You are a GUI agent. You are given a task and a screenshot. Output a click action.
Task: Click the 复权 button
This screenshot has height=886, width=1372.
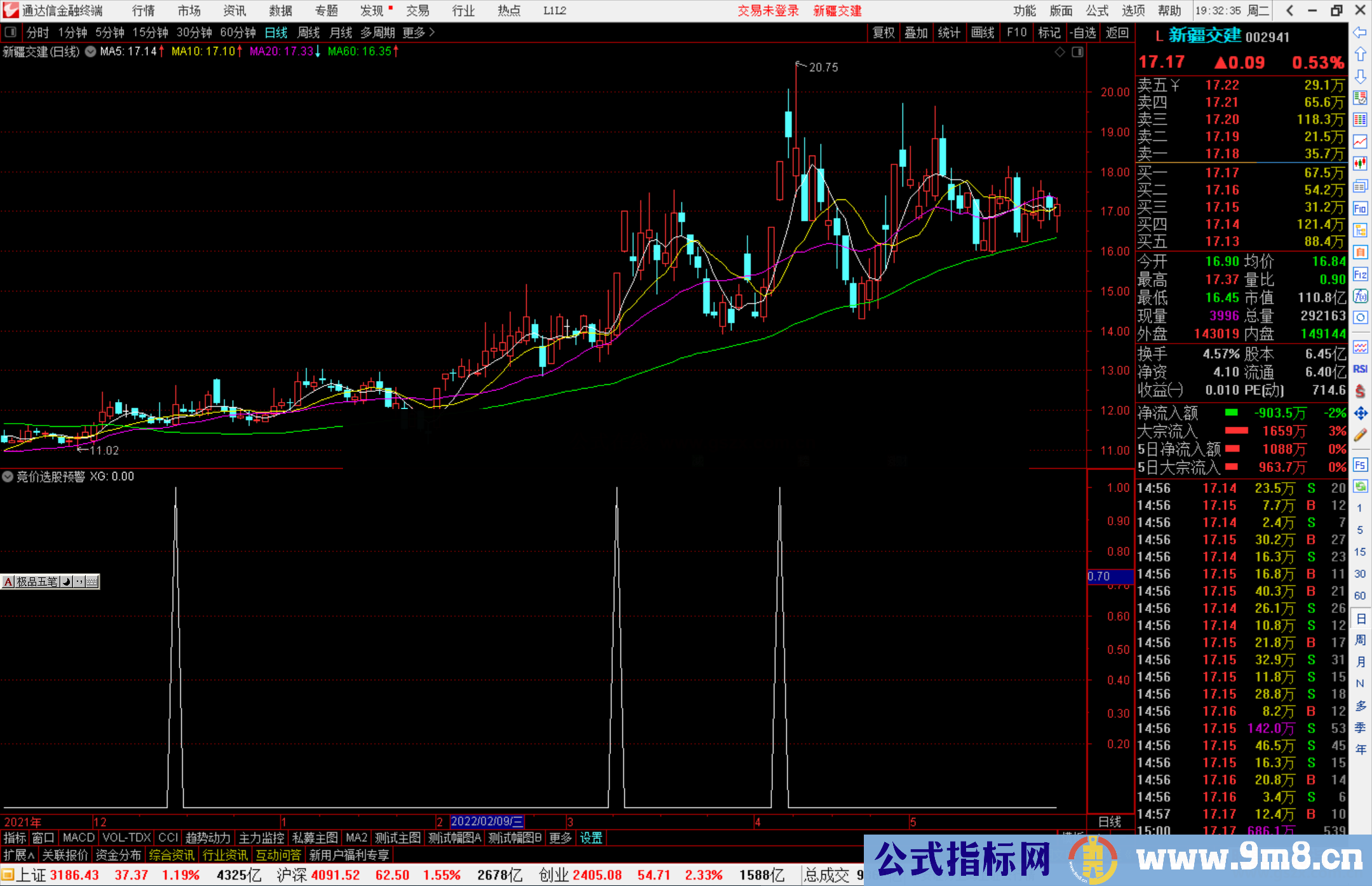coord(883,32)
